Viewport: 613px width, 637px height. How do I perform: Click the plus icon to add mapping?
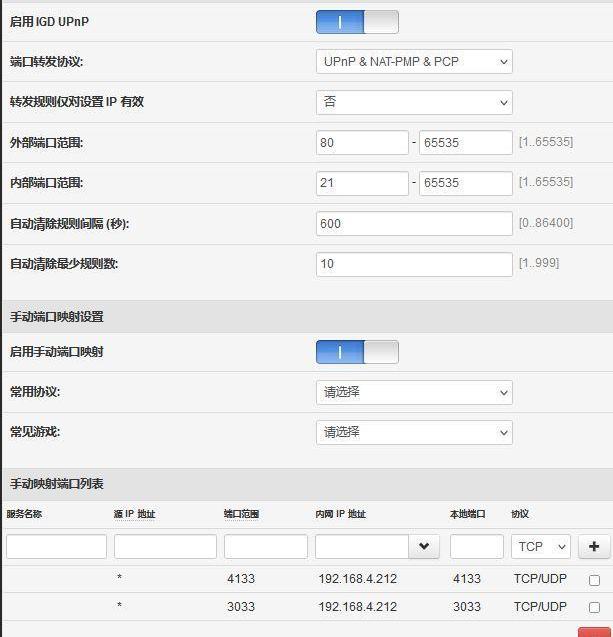pyautogui.click(x=594, y=546)
